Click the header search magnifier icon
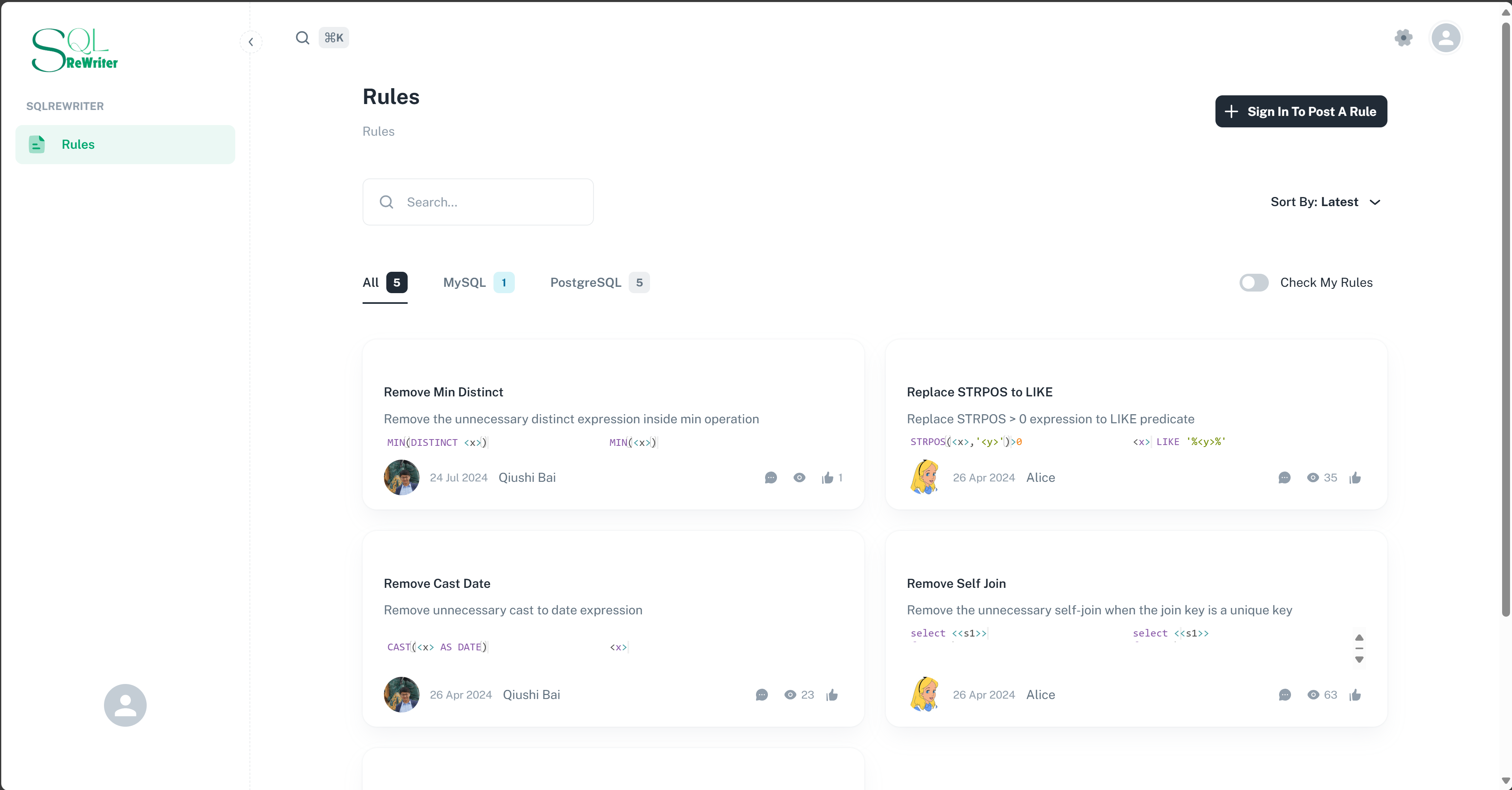This screenshot has height=790, width=1512. click(x=302, y=38)
